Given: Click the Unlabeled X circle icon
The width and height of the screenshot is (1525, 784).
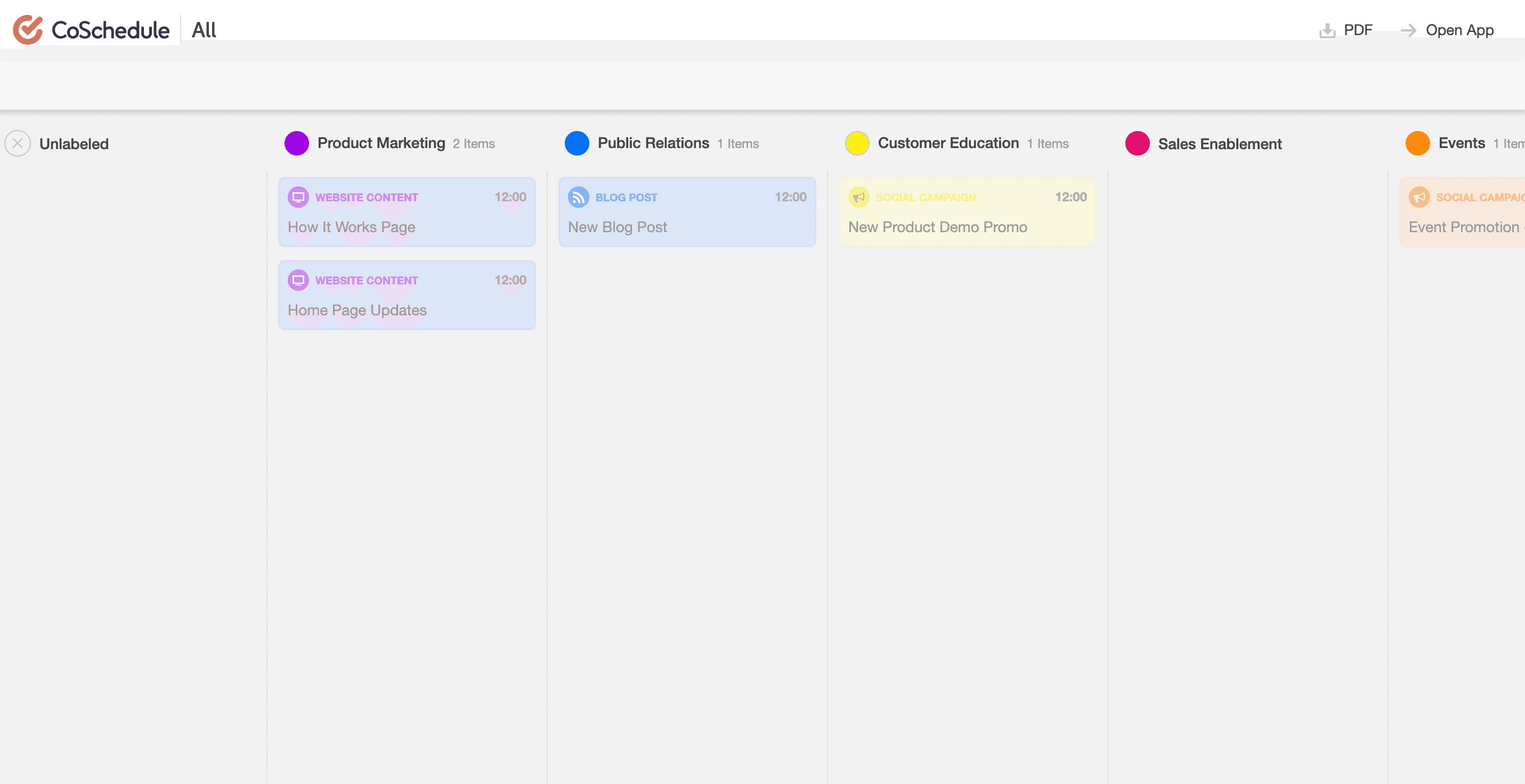Looking at the screenshot, I should [x=18, y=143].
